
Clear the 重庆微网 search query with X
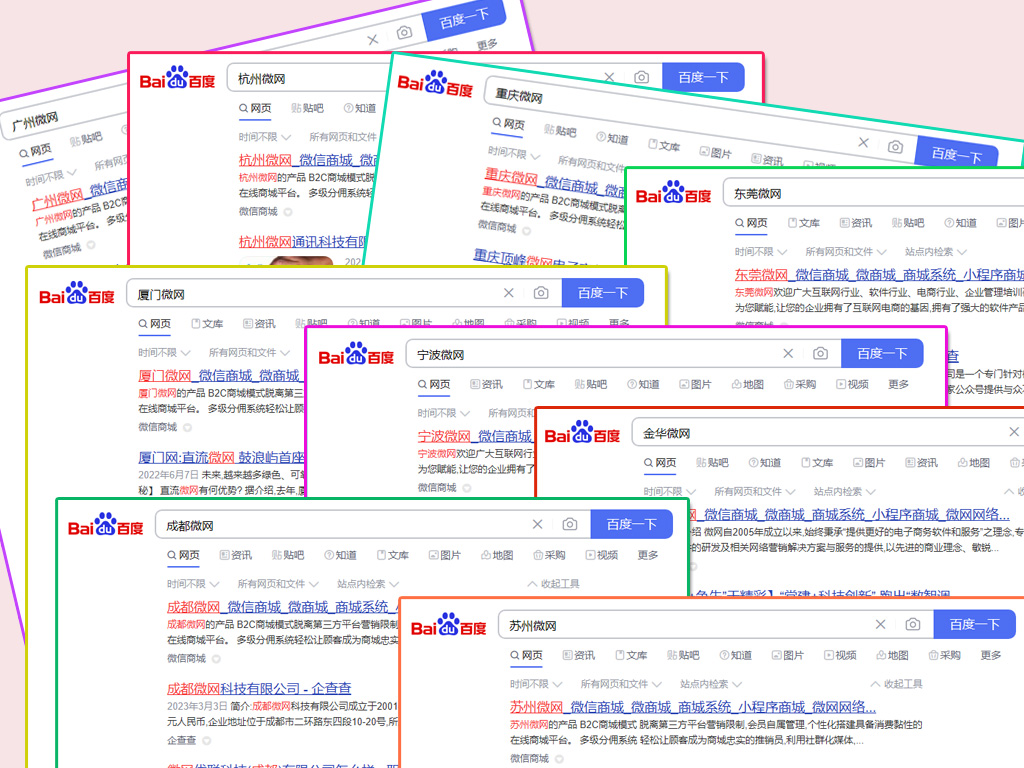click(863, 142)
